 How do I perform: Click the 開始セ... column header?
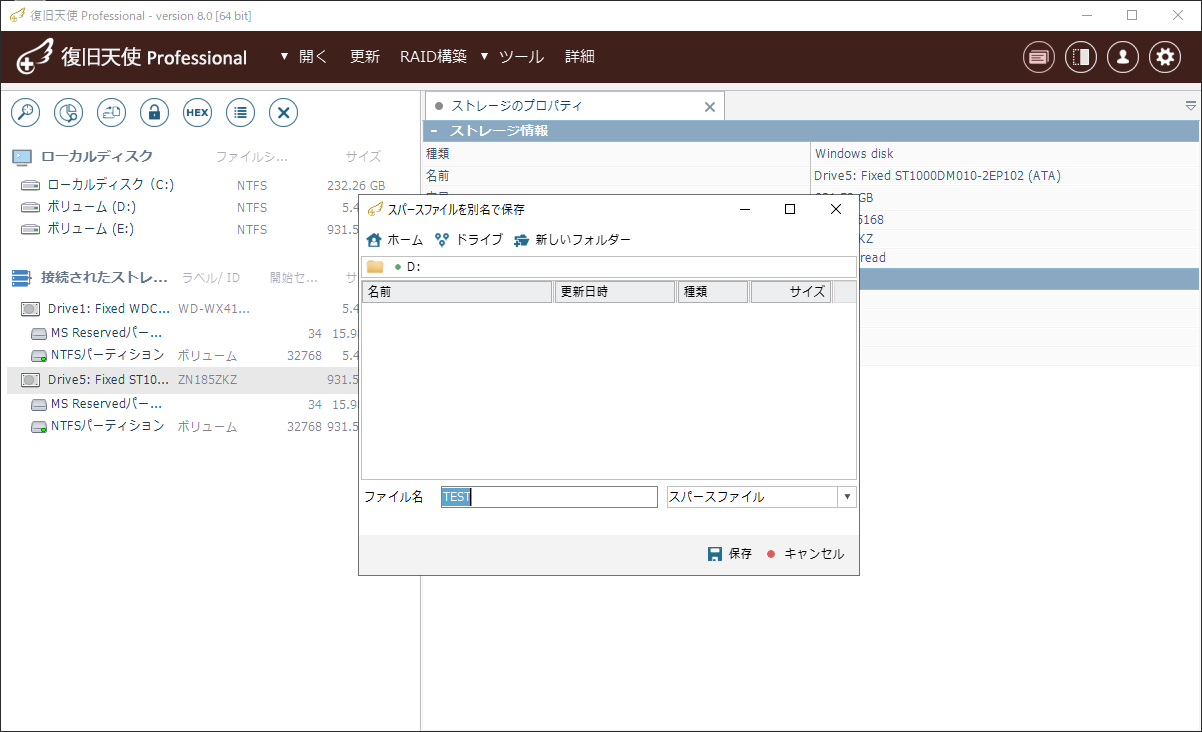[294, 277]
